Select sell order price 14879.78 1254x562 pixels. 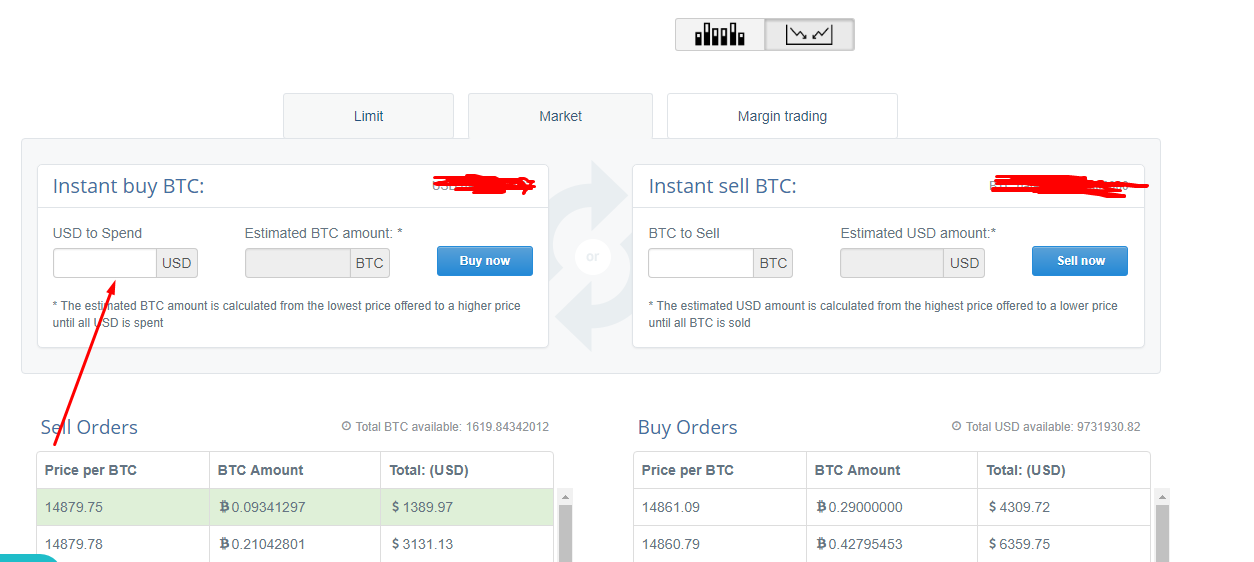tap(74, 544)
